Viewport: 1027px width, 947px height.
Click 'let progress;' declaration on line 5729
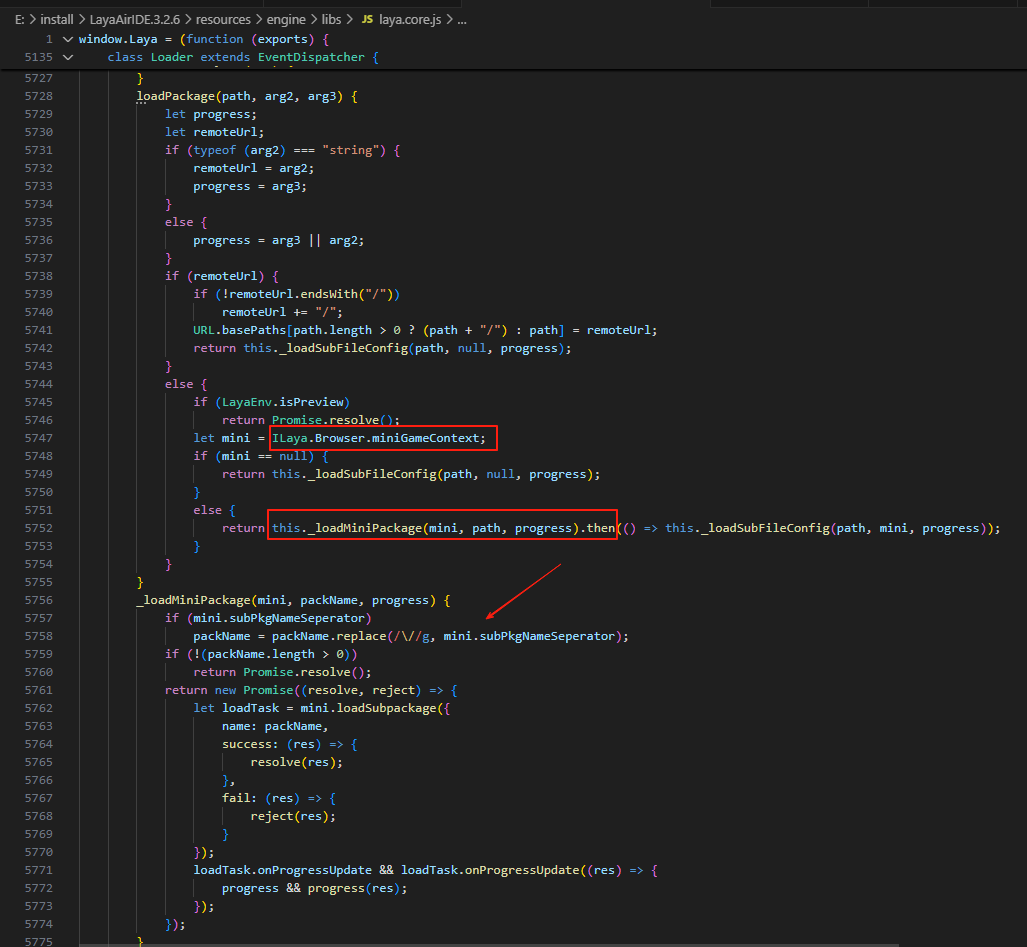click(x=211, y=115)
